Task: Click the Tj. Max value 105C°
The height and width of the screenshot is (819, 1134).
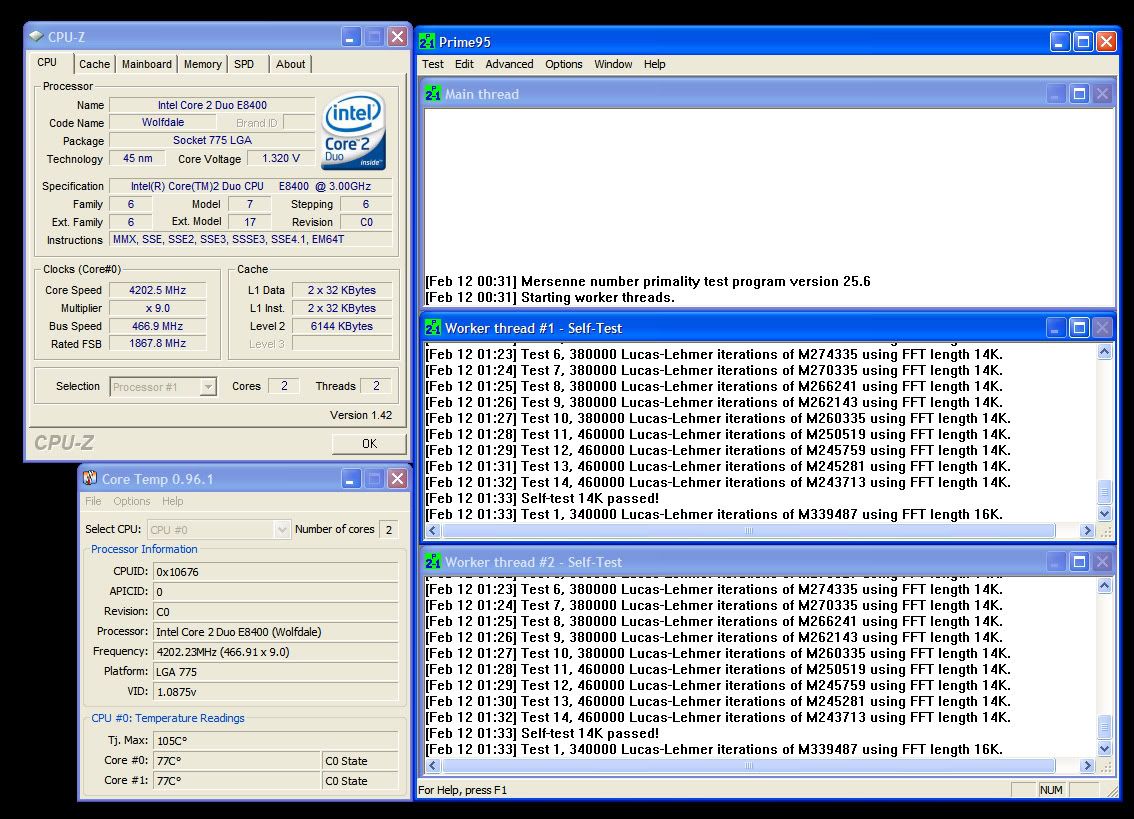Action: [x=276, y=740]
